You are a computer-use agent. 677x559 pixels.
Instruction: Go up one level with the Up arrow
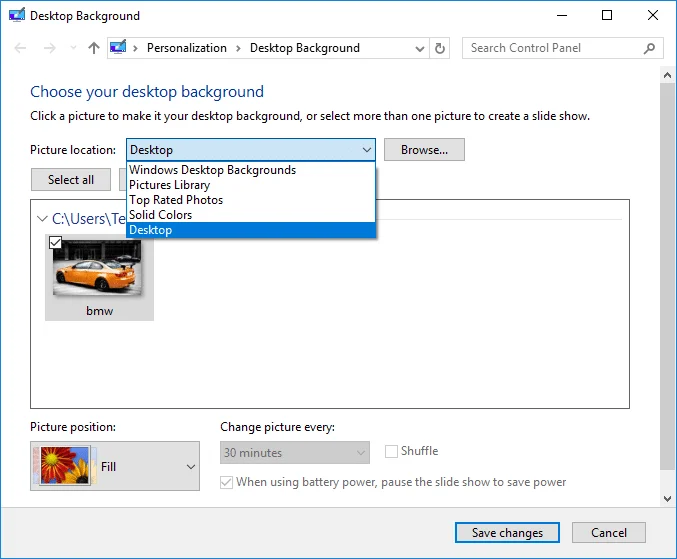click(94, 48)
